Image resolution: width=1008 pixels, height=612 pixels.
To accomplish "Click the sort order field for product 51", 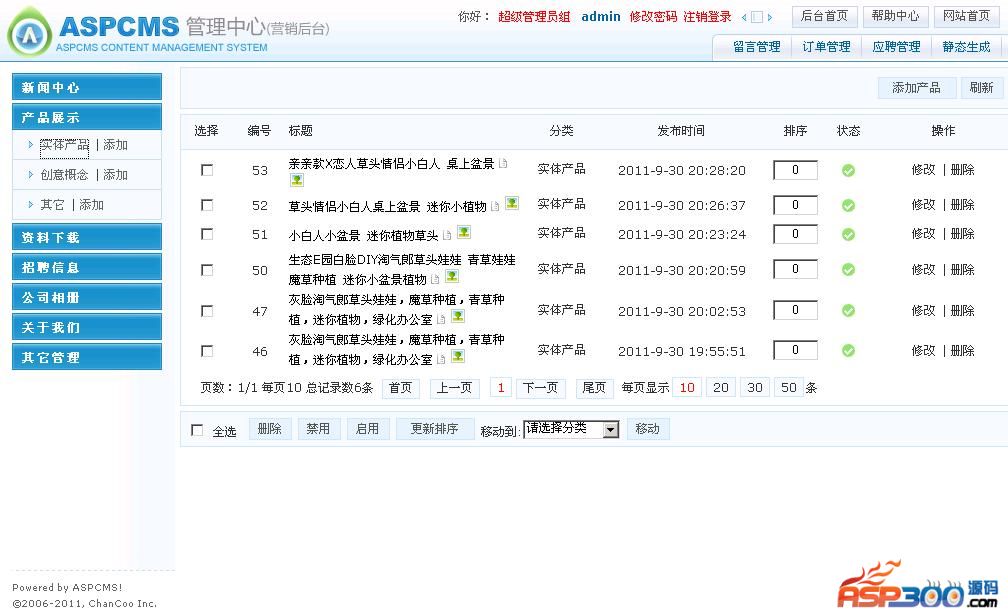I will tap(795, 234).
